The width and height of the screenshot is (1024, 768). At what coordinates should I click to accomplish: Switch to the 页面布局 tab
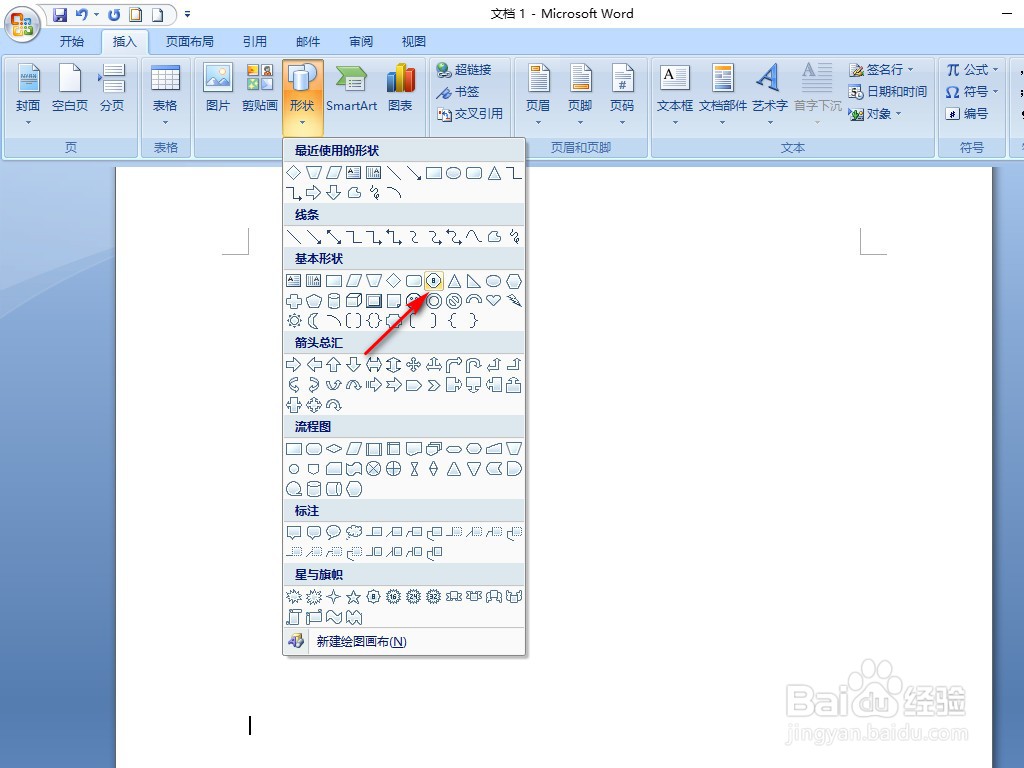tap(189, 42)
